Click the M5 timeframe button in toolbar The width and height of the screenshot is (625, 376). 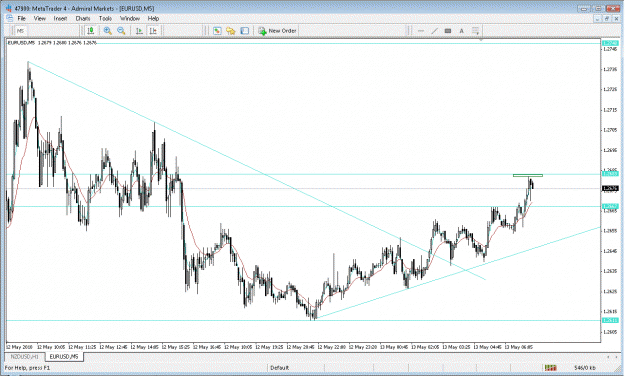coord(20,31)
